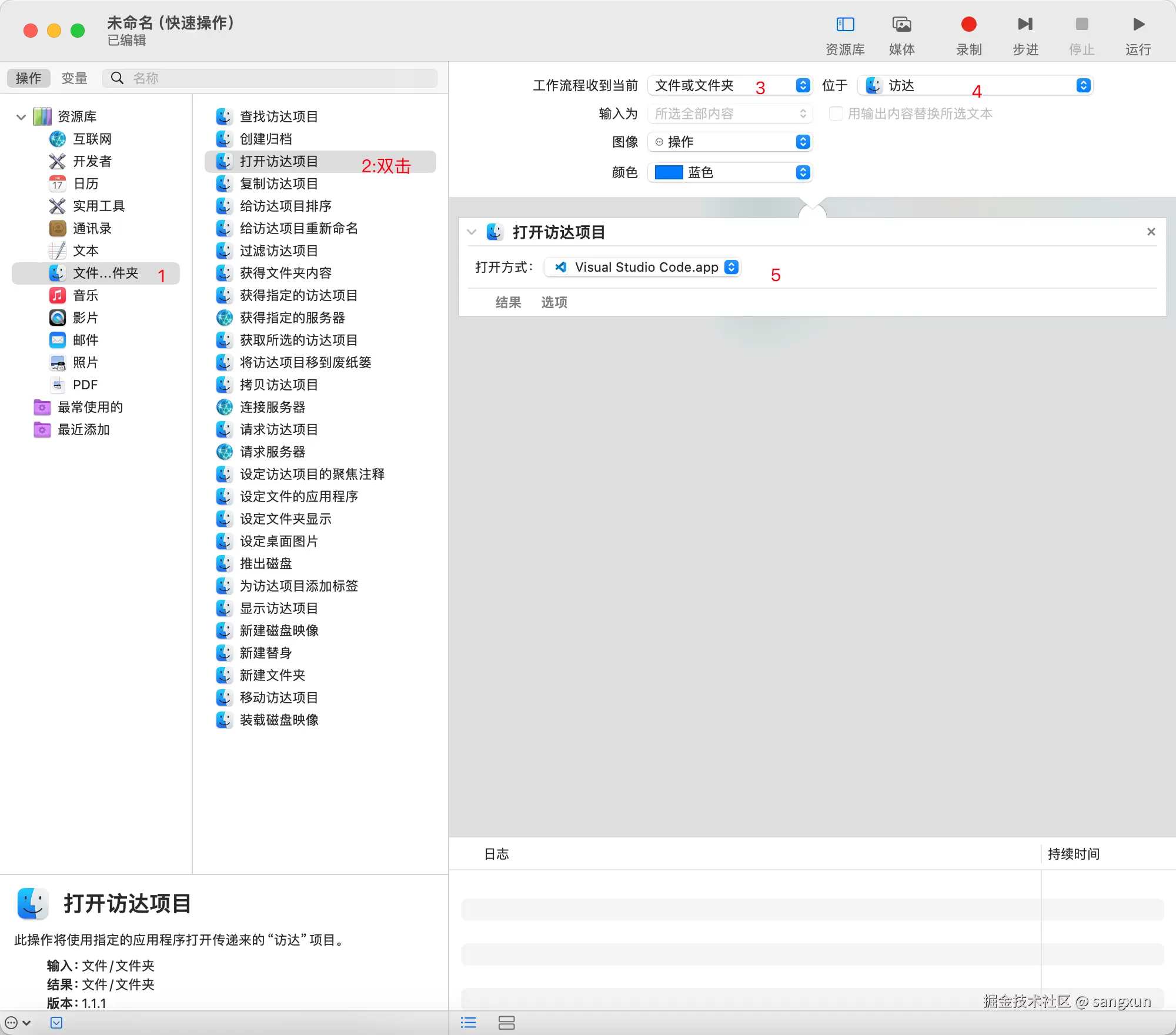Collapse the 资源库 tree disclosure arrow
The image size is (1176, 1035).
click(x=21, y=117)
